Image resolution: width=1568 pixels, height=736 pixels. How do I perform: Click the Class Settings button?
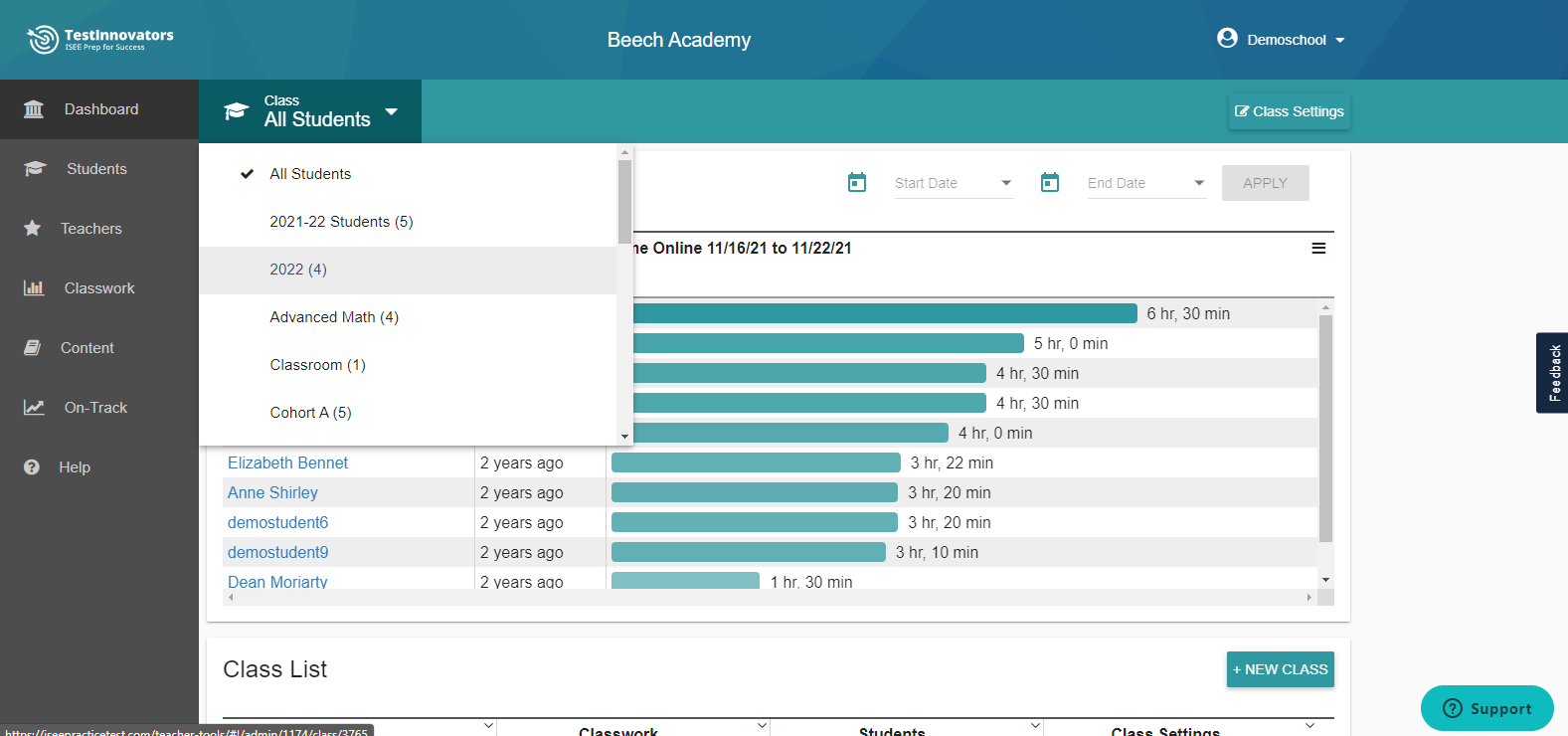1290,111
